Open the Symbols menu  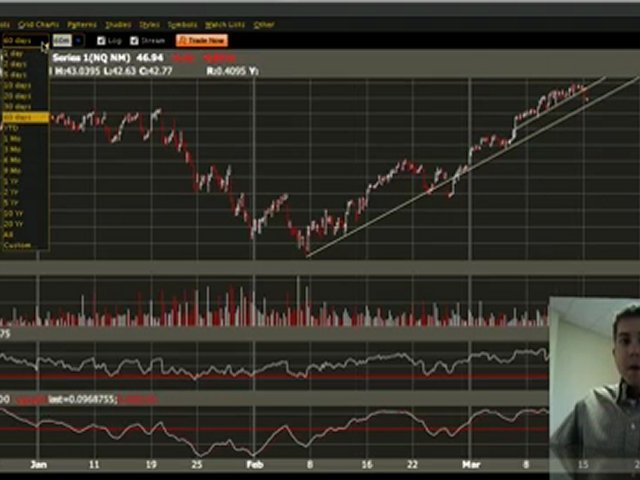(182, 25)
